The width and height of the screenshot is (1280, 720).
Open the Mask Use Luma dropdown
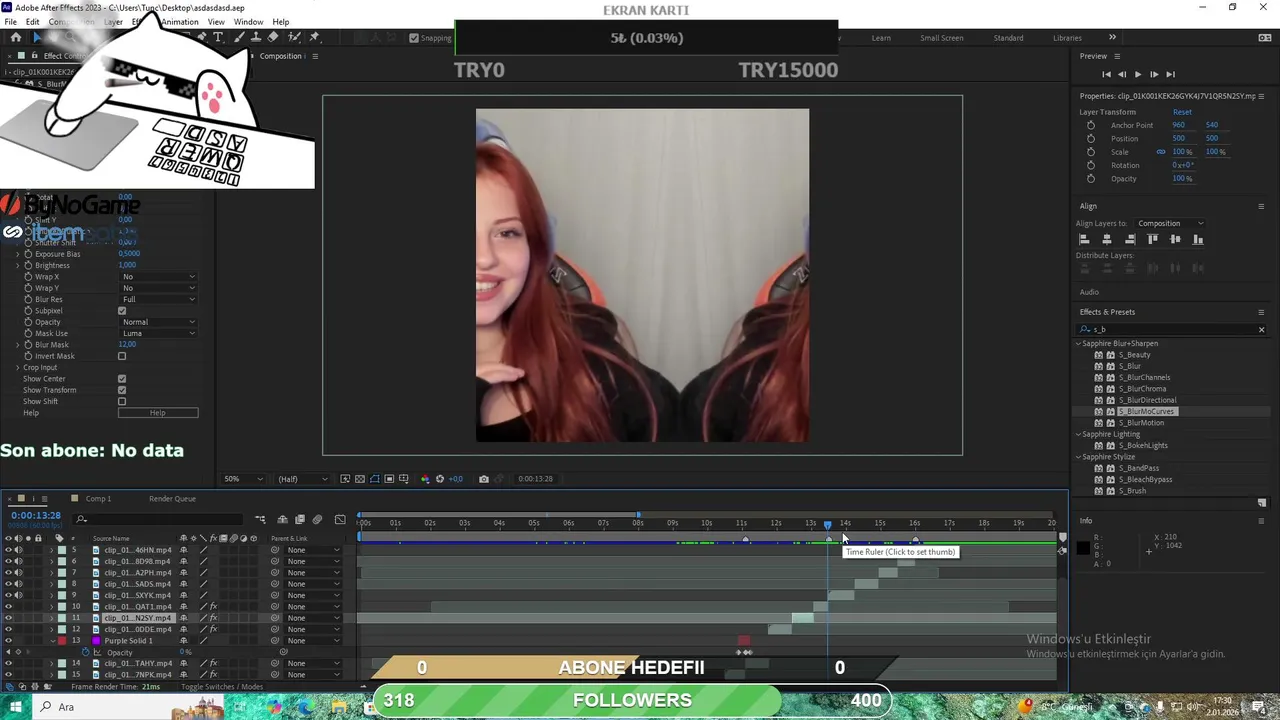(158, 333)
